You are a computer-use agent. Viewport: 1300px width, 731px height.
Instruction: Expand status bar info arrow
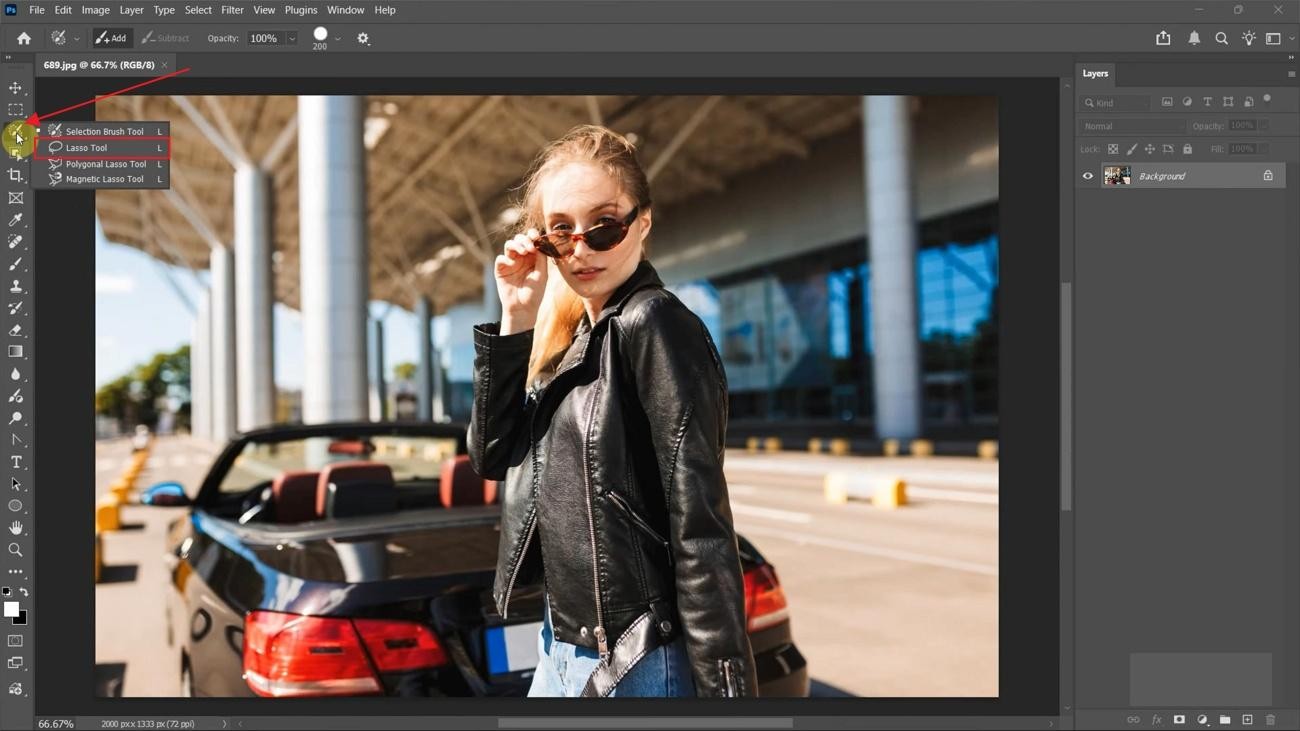pos(225,724)
